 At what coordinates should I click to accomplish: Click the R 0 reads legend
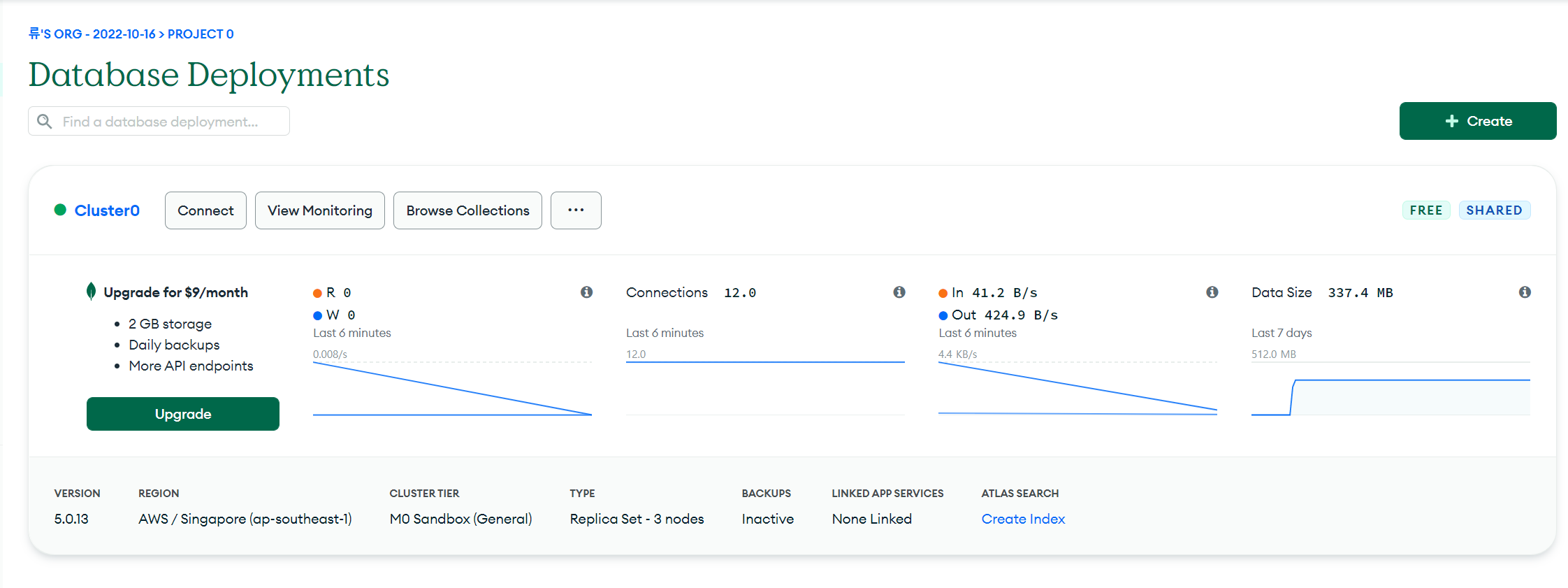click(333, 292)
